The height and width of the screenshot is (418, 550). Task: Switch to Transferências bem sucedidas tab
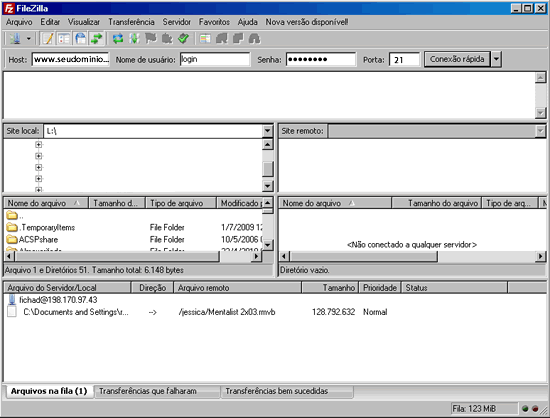click(287, 391)
